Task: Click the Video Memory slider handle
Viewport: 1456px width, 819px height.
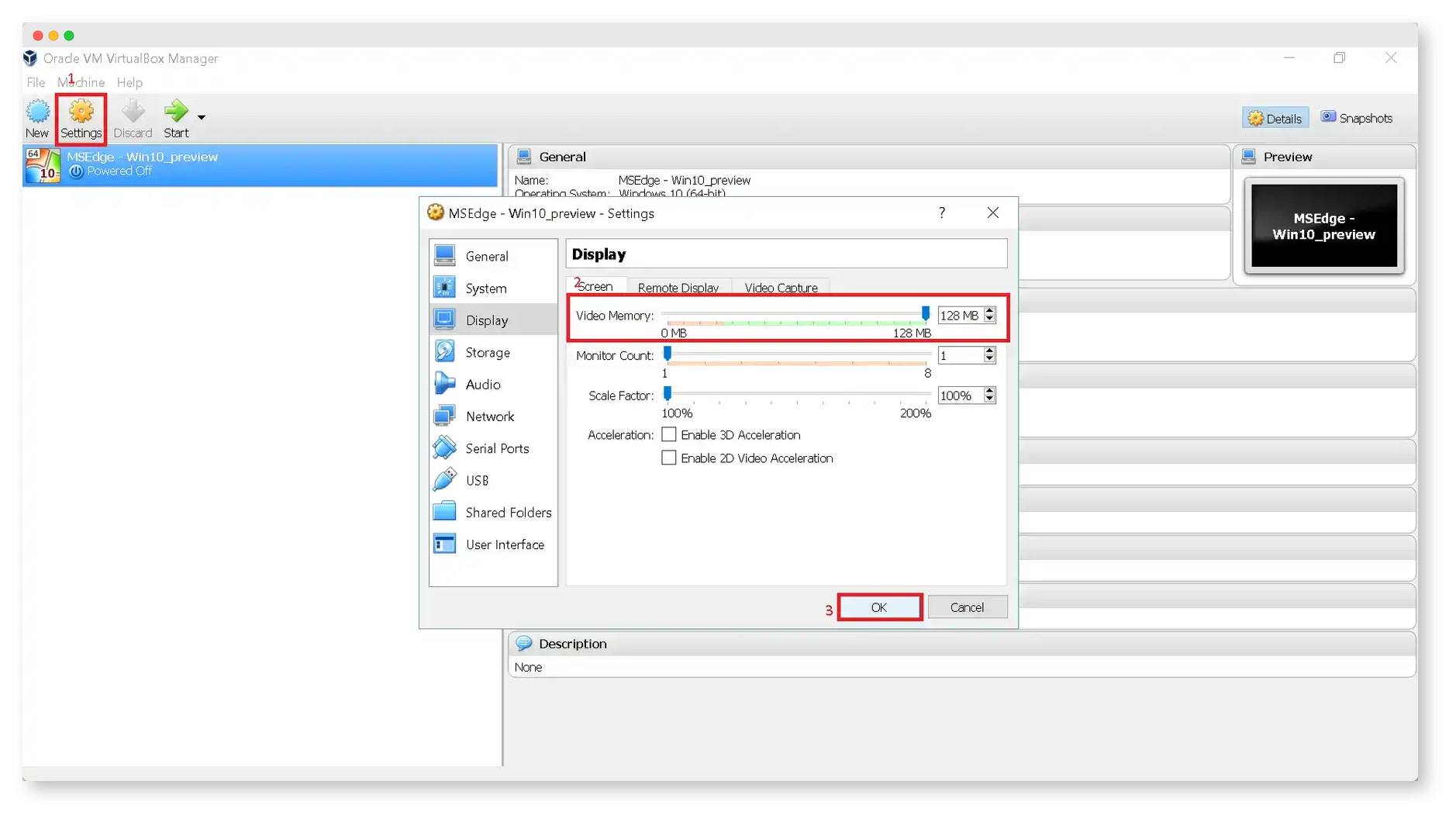Action: pos(925,313)
